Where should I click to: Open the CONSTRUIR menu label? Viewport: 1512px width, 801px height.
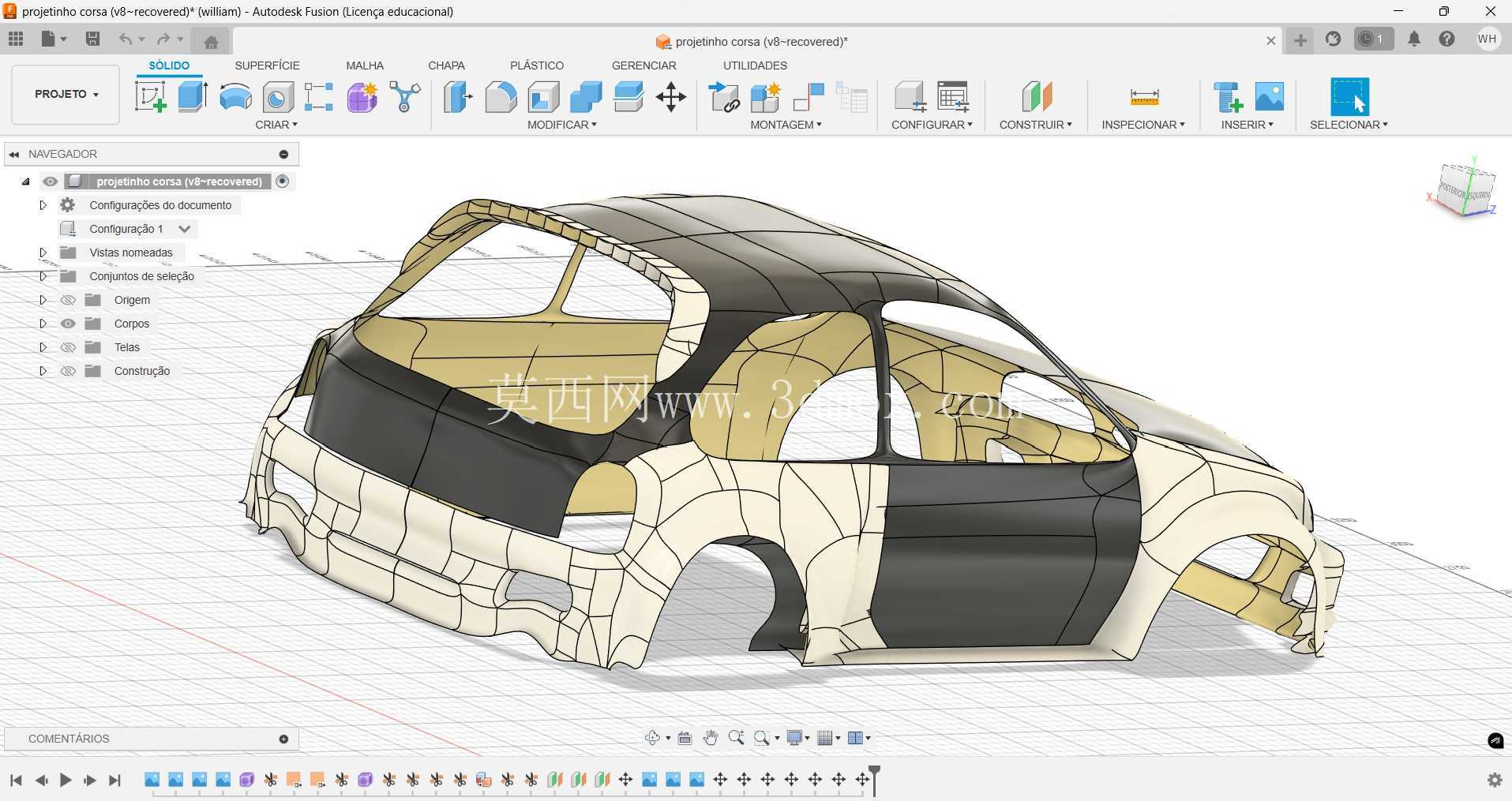click(x=1035, y=125)
